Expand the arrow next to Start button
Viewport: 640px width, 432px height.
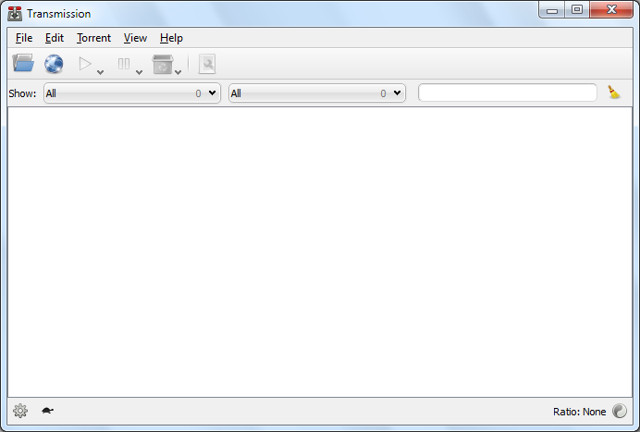100,70
